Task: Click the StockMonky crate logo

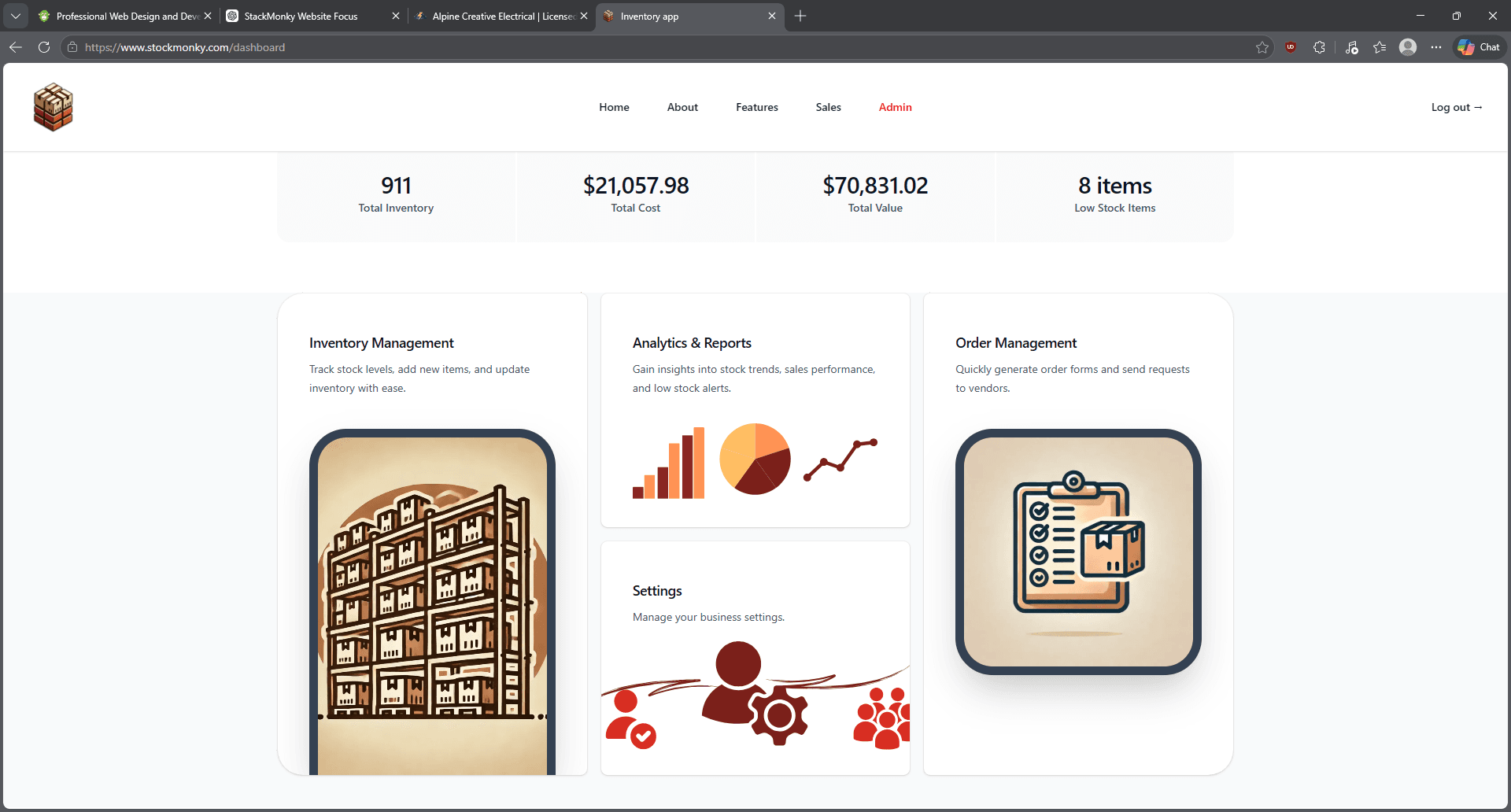Action: point(53,107)
